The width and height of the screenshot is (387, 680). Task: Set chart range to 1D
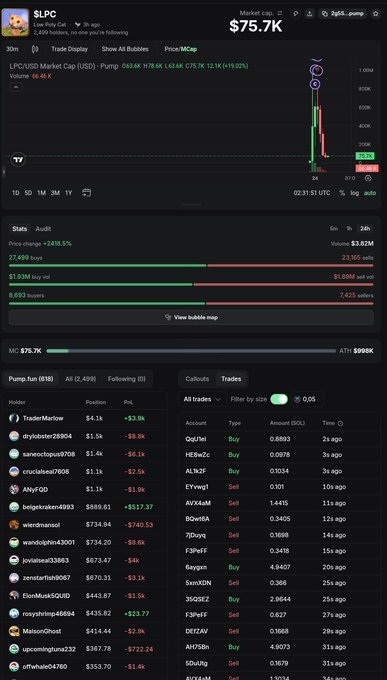point(16,193)
